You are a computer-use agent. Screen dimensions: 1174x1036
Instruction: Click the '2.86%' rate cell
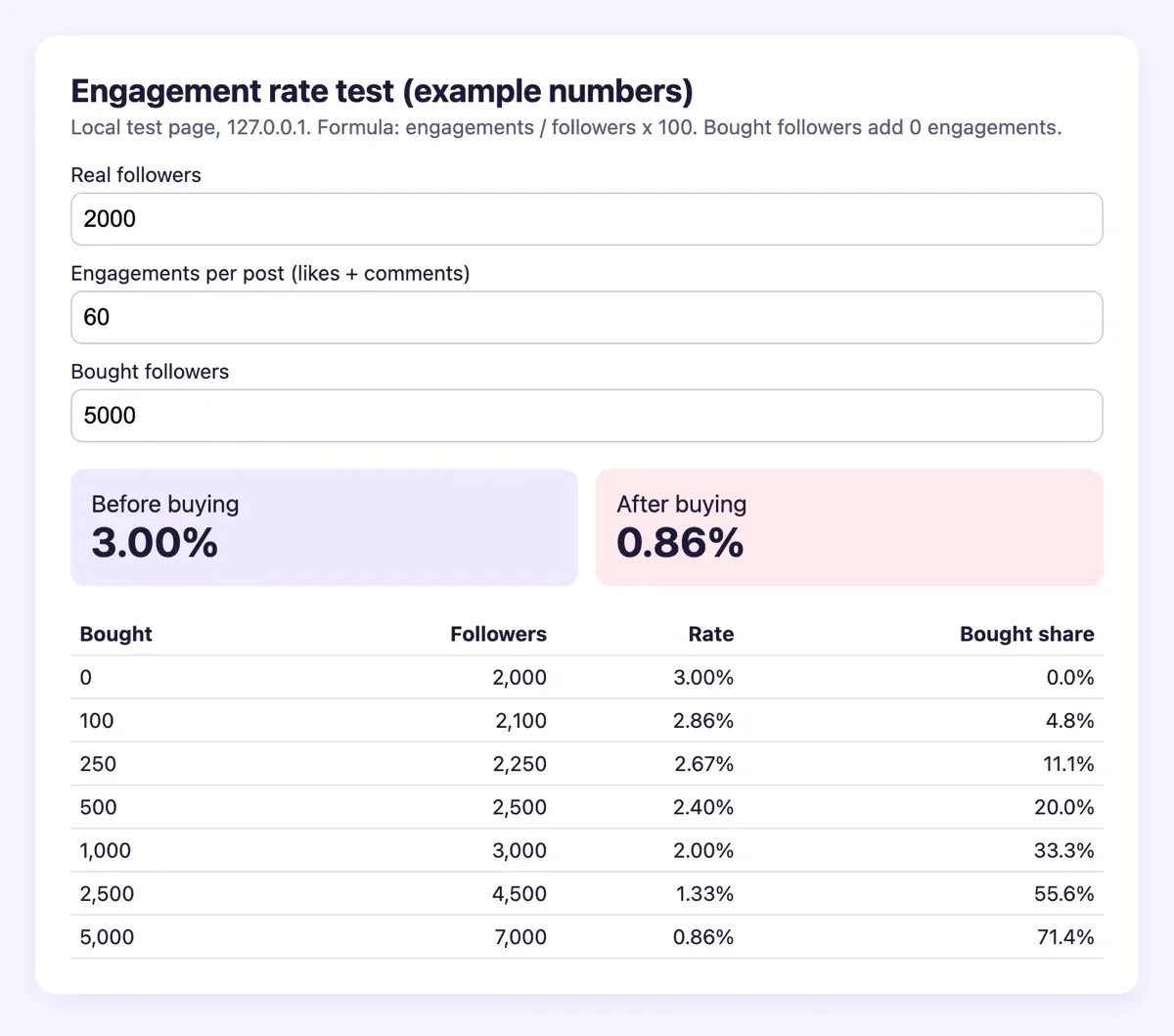[x=703, y=721]
